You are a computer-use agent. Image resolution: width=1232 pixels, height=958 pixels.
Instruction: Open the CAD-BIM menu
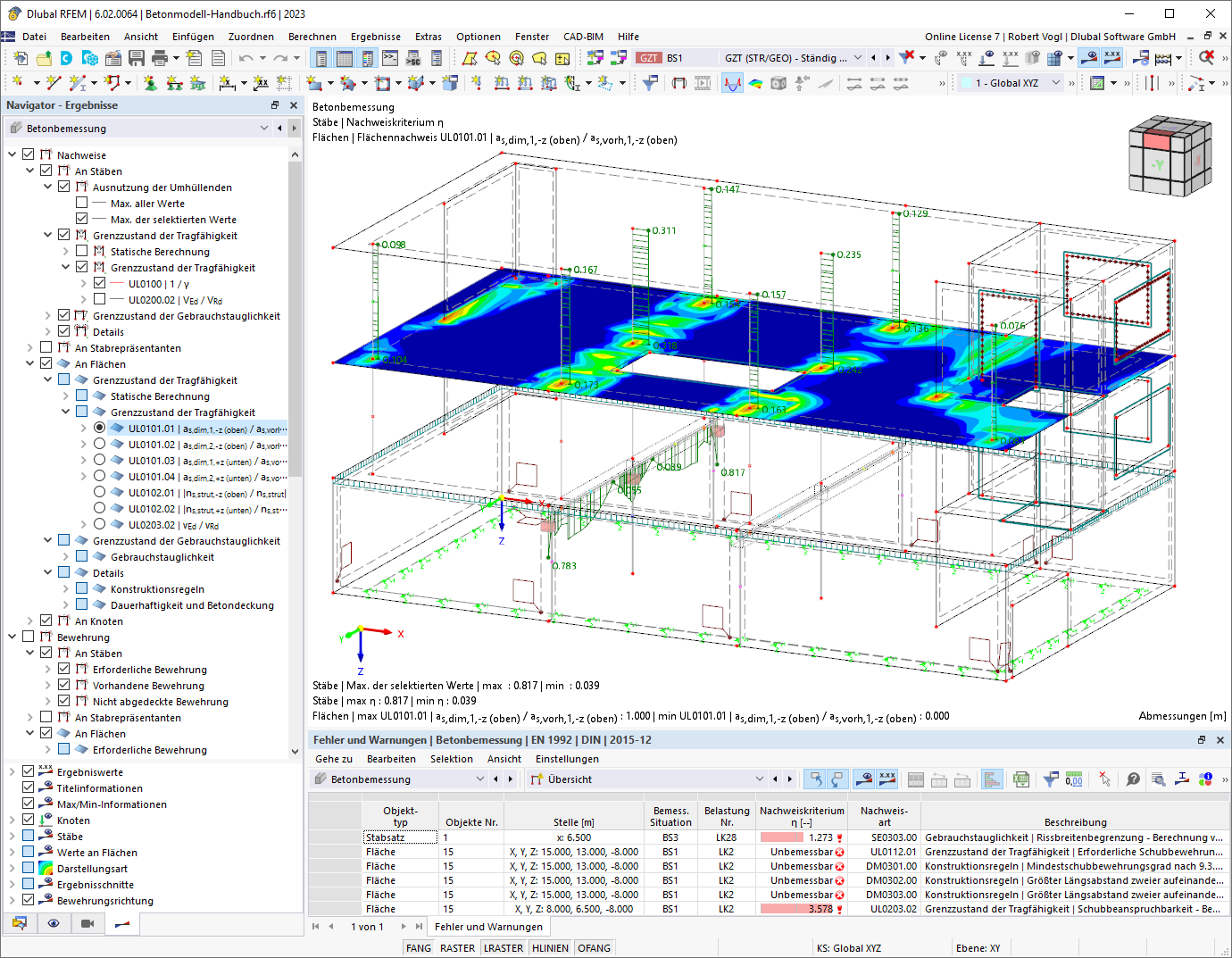click(x=583, y=37)
